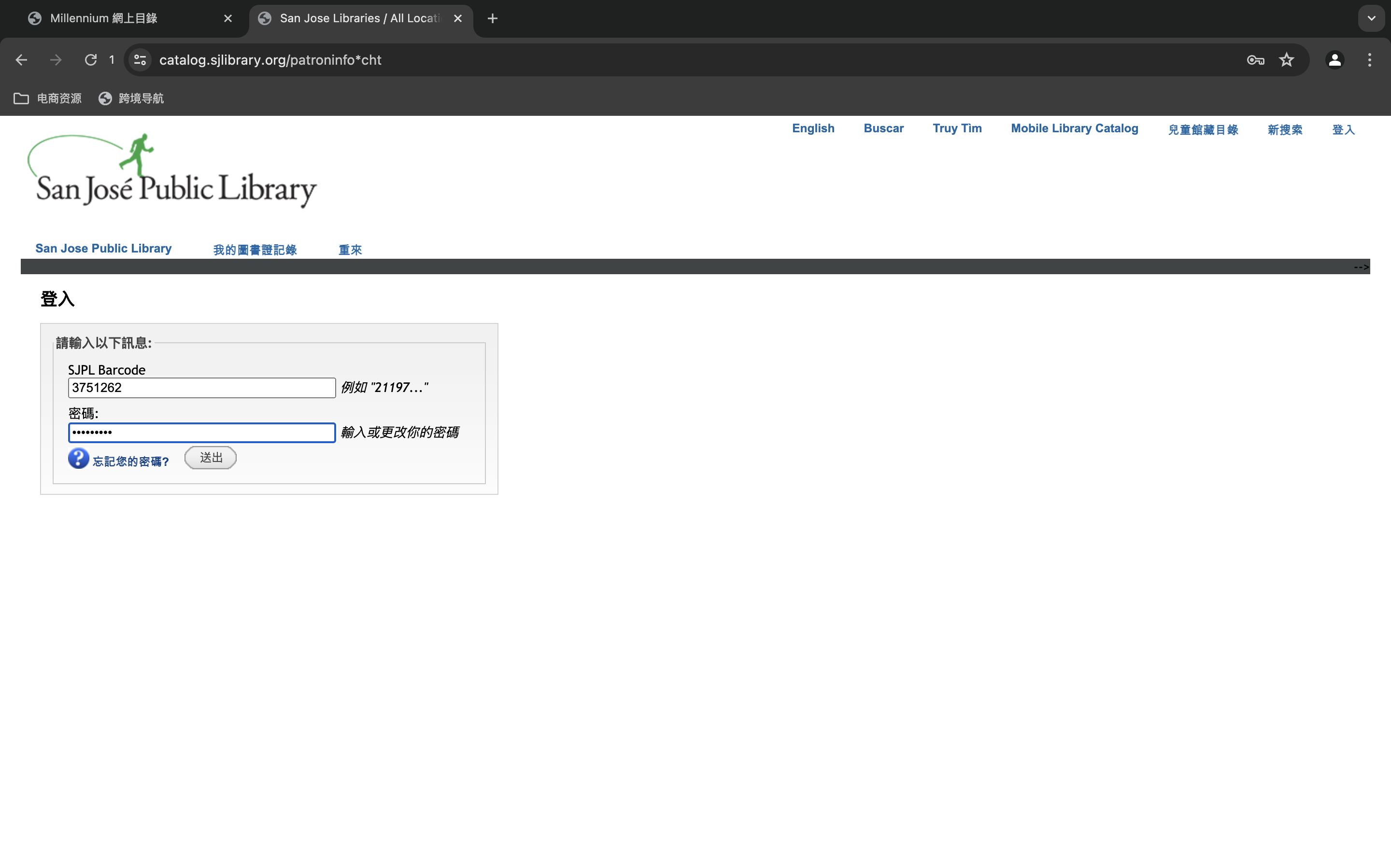Screen dimensions: 1391x868
Task: Open the San Jose Public Library menu link
Action: click(x=103, y=249)
